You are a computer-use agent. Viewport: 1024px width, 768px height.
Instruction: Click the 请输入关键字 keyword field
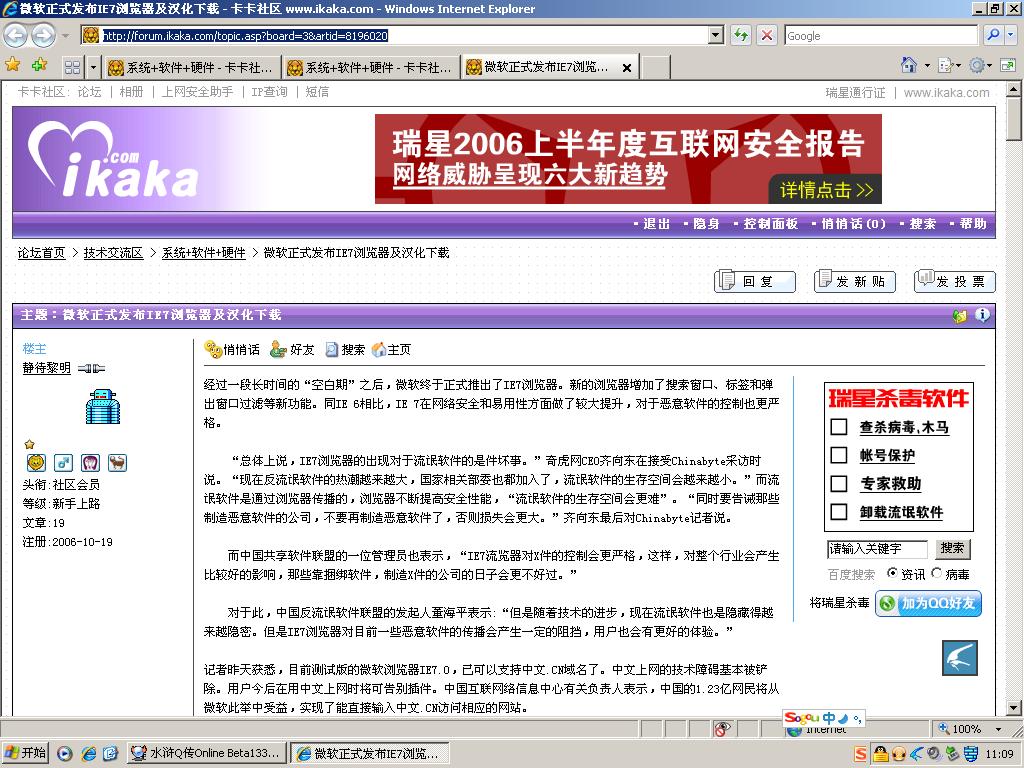coord(877,549)
